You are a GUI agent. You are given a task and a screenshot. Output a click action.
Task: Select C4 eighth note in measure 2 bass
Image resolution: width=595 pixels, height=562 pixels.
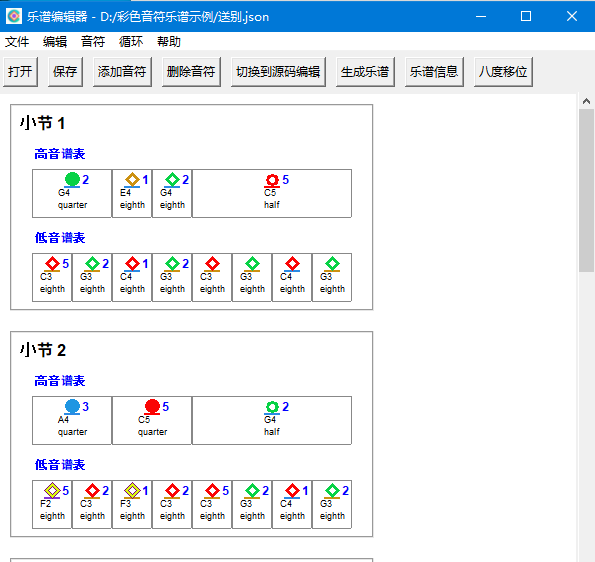coord(292,504)
